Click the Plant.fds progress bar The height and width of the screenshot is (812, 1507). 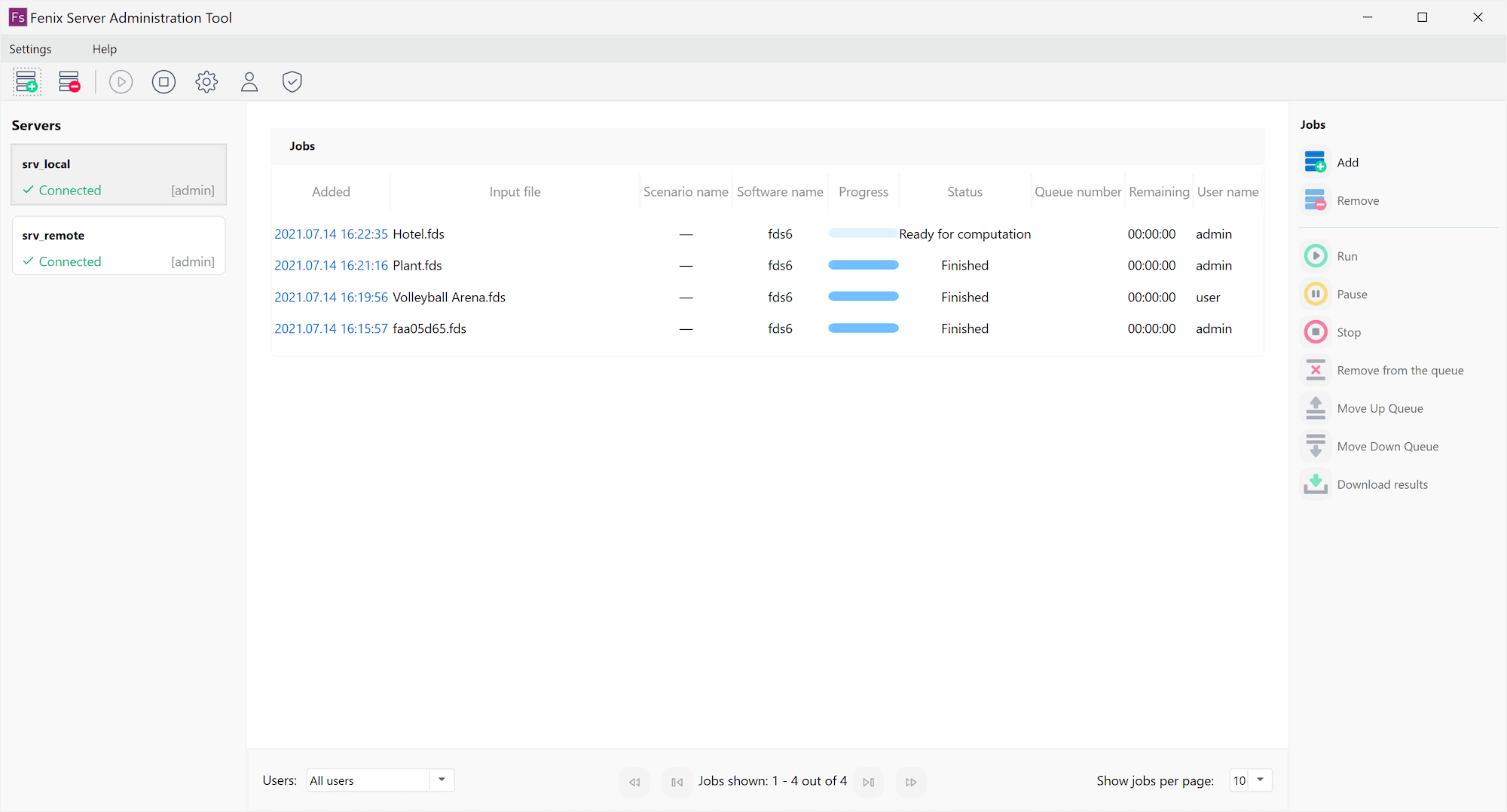(864, 265)
